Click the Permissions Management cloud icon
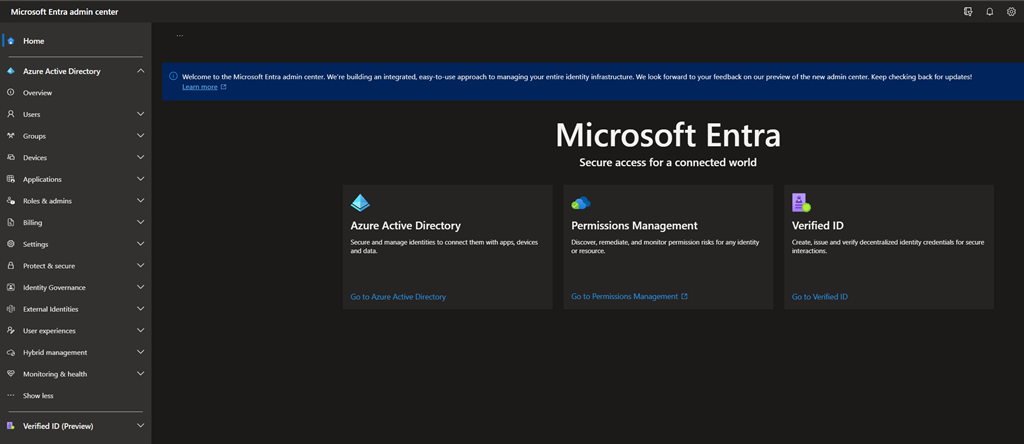 point(581,203)
